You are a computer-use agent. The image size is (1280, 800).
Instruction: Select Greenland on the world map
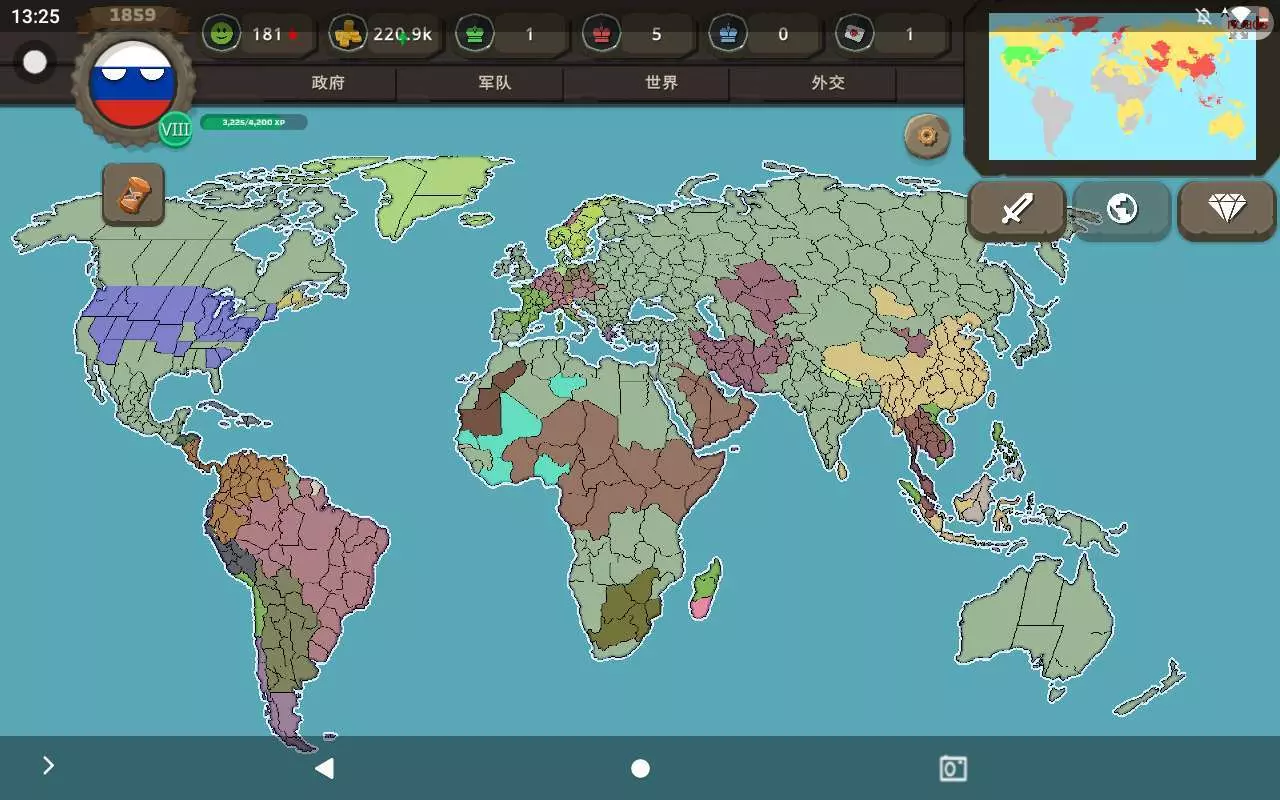click(432, 192)
